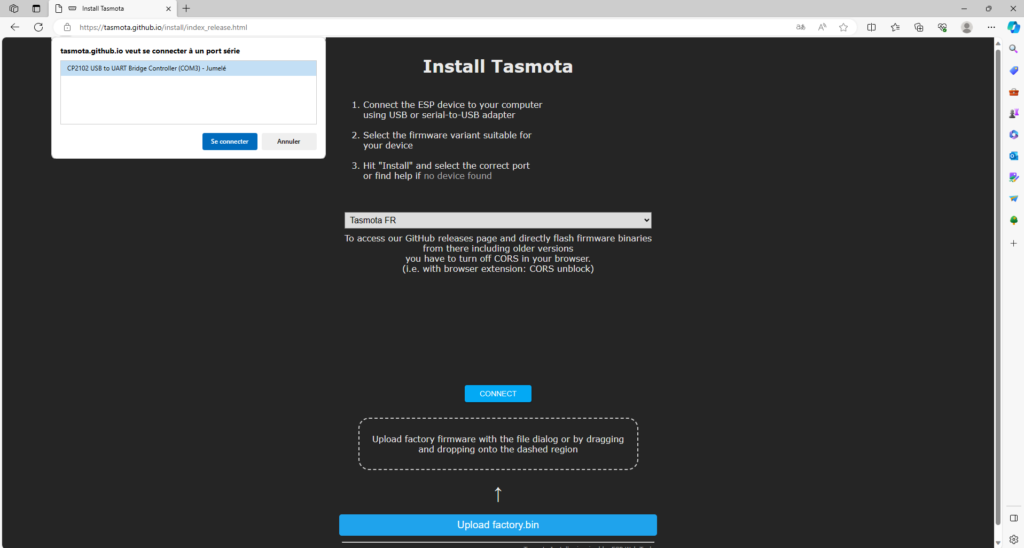
Task: Open sidebar Tools briefcase icon
Action: [x=1014, y=92]
